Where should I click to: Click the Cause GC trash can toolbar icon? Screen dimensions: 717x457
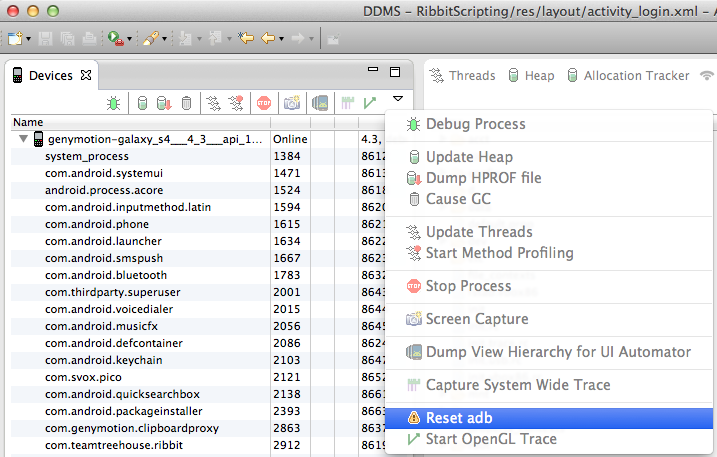[x=187, y=102]
